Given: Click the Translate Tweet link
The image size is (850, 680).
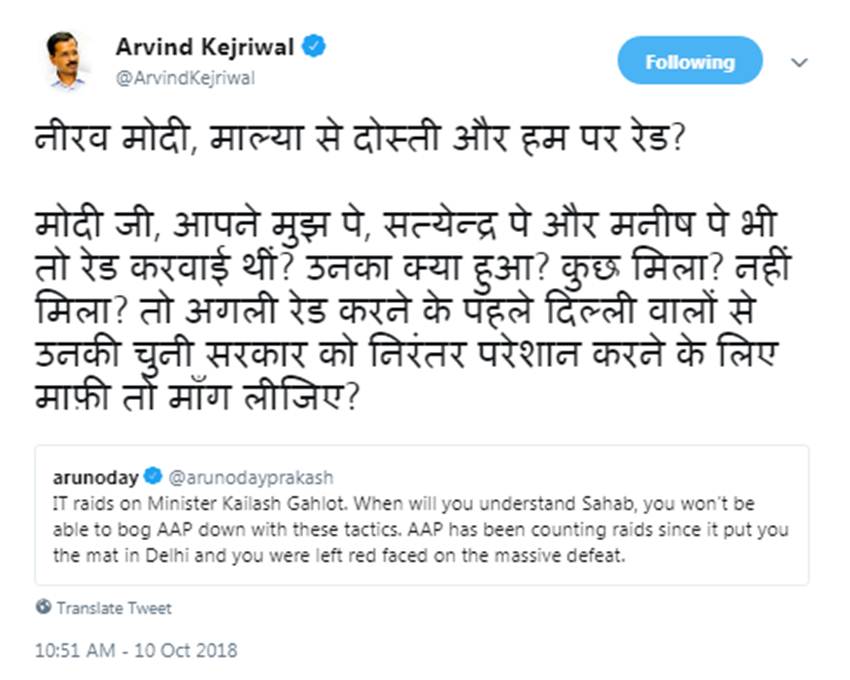Looking at the screenshot, I should [114, 608].
